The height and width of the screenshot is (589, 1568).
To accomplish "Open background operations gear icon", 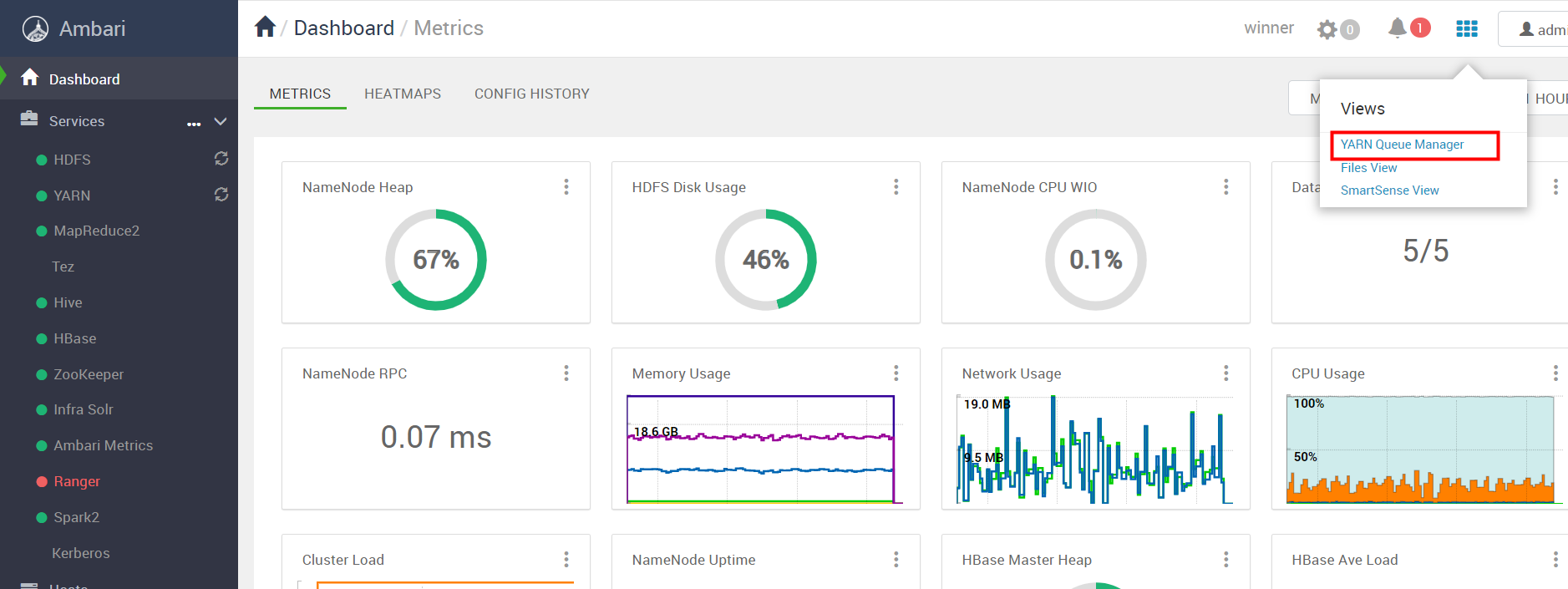I will click(x=1327, y=30).
